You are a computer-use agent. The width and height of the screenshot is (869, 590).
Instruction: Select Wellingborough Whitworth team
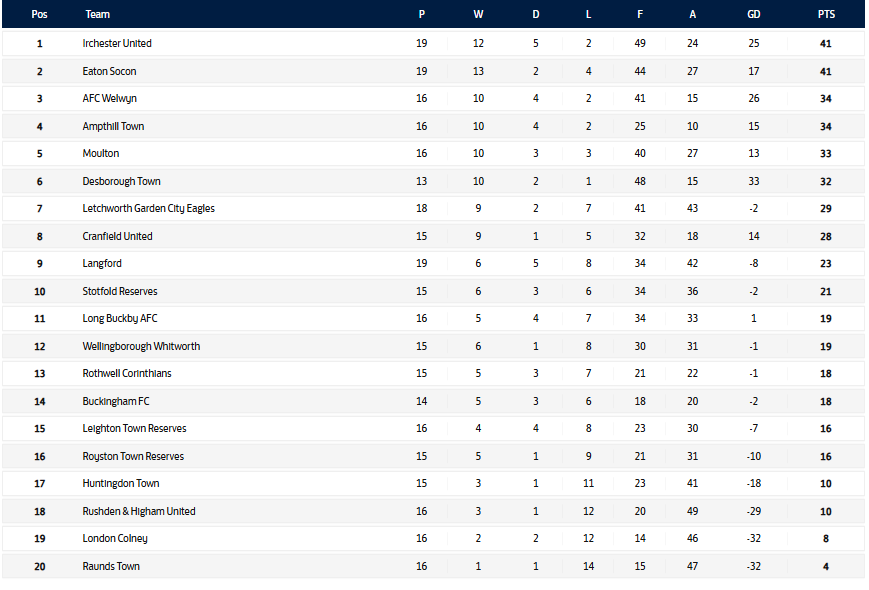pos(141,347)
